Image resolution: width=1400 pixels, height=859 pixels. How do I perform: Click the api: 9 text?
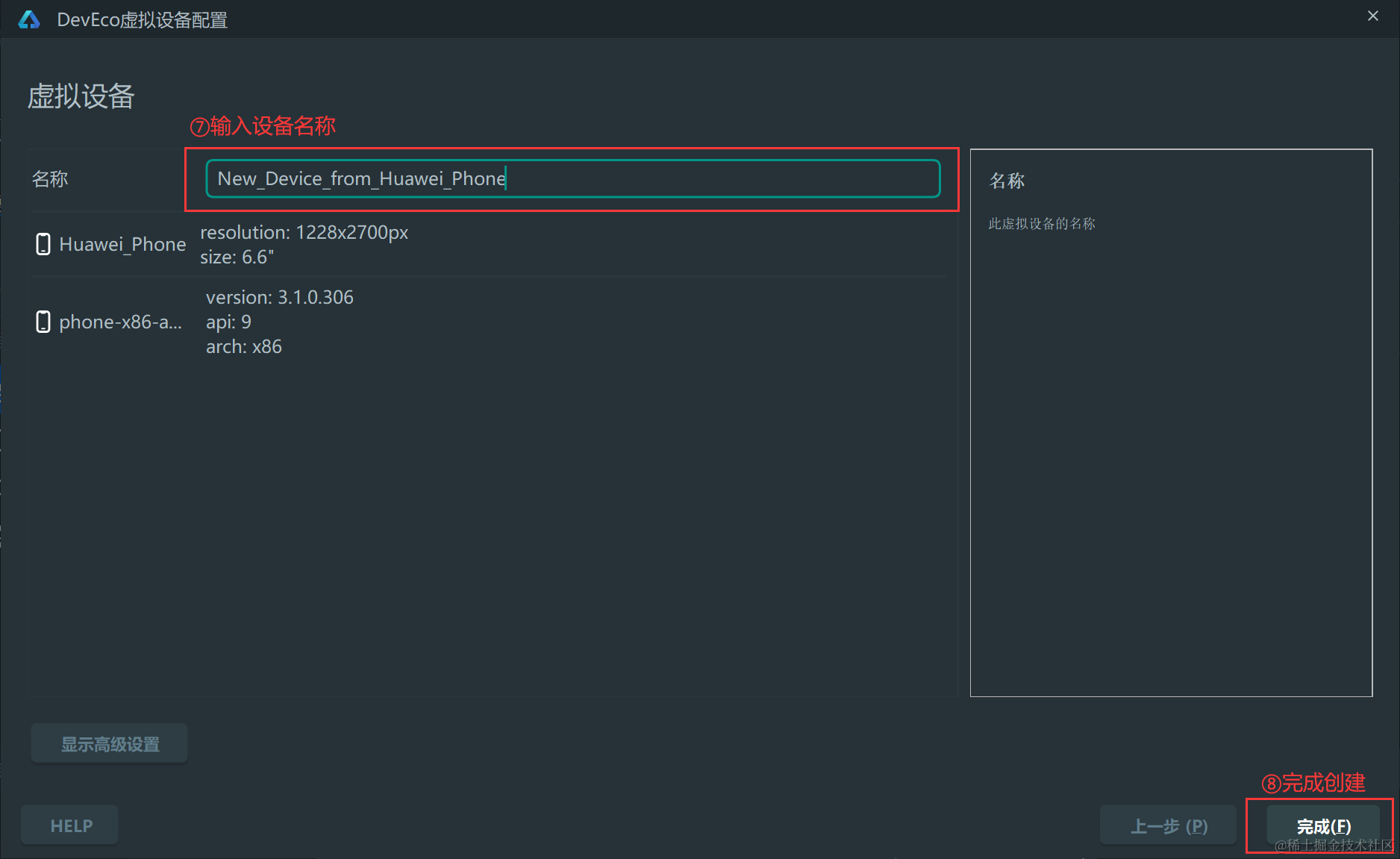point(228,322)
